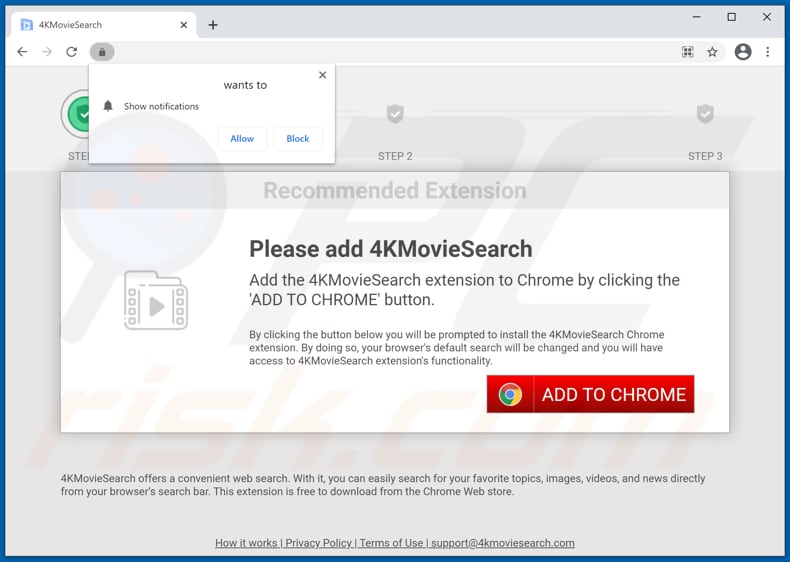Block notifications in the permission prompt

[298, 139]
